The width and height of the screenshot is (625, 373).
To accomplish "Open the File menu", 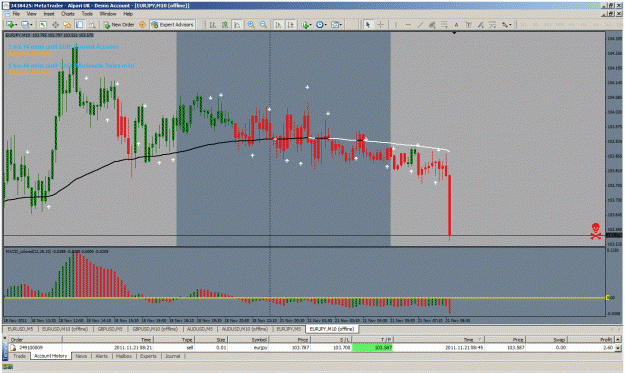I will click(16, 14).
